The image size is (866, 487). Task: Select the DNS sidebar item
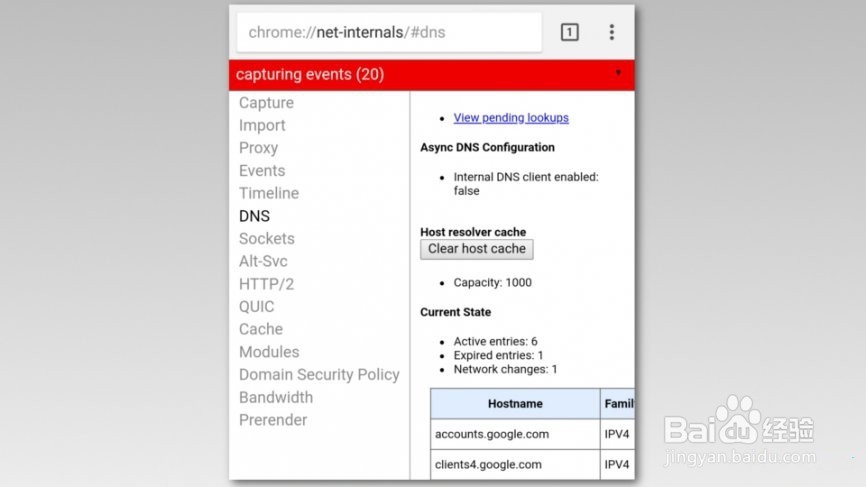pyautogui.click(x=254, y=216)
